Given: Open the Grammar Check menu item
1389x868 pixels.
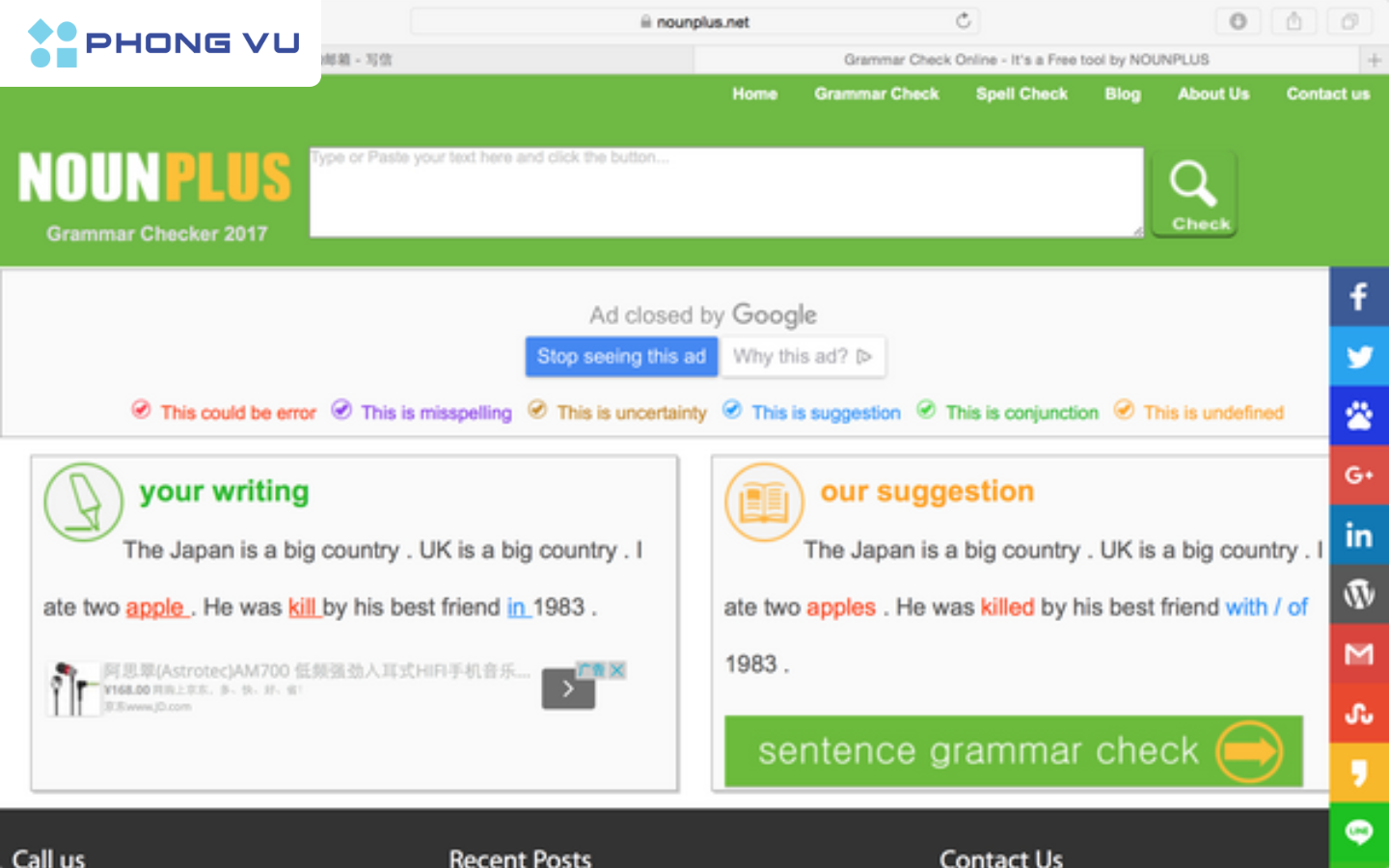Looking at the screenshot, I should click(x=876, y=94).
